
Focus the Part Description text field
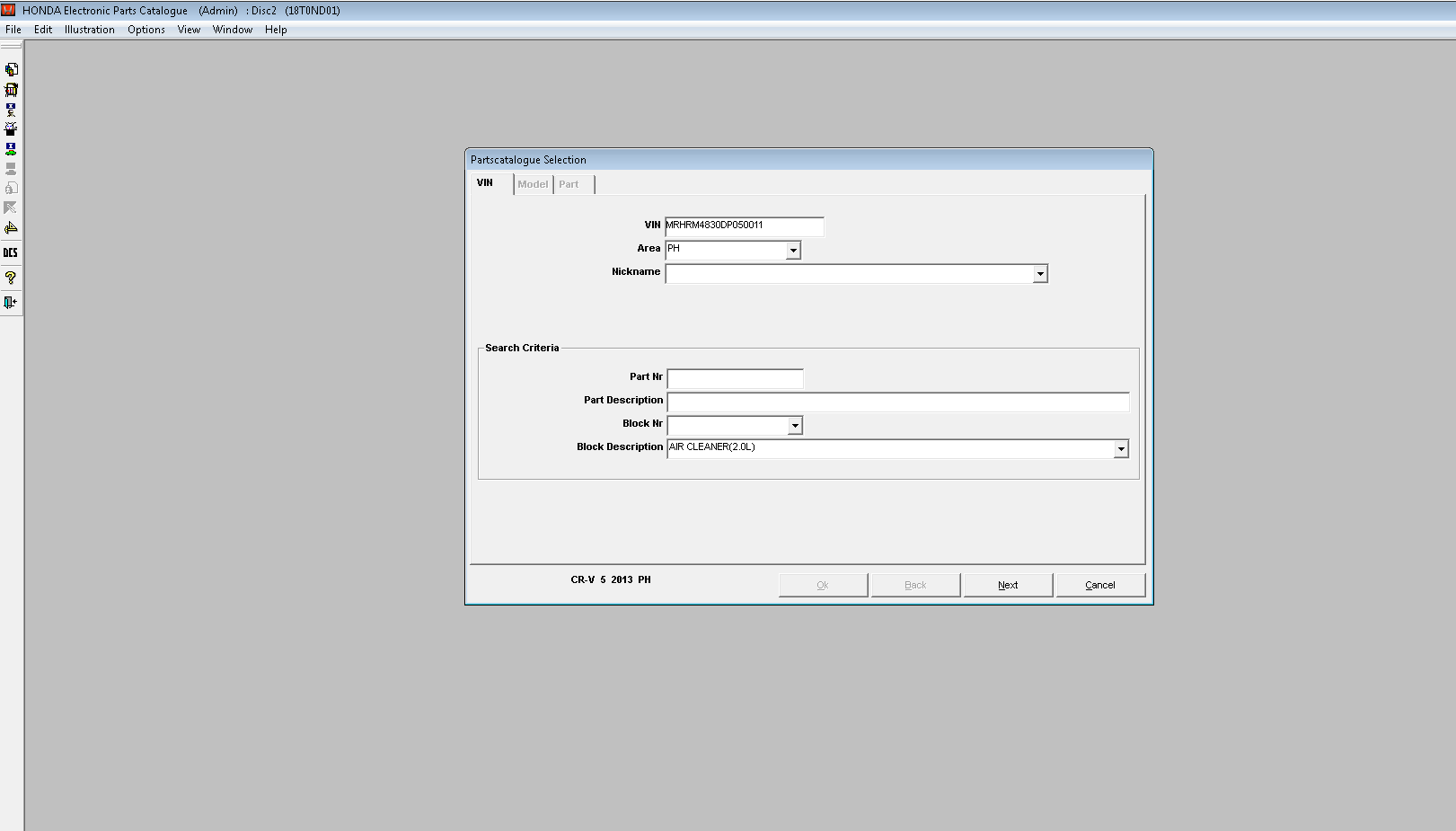897,402
